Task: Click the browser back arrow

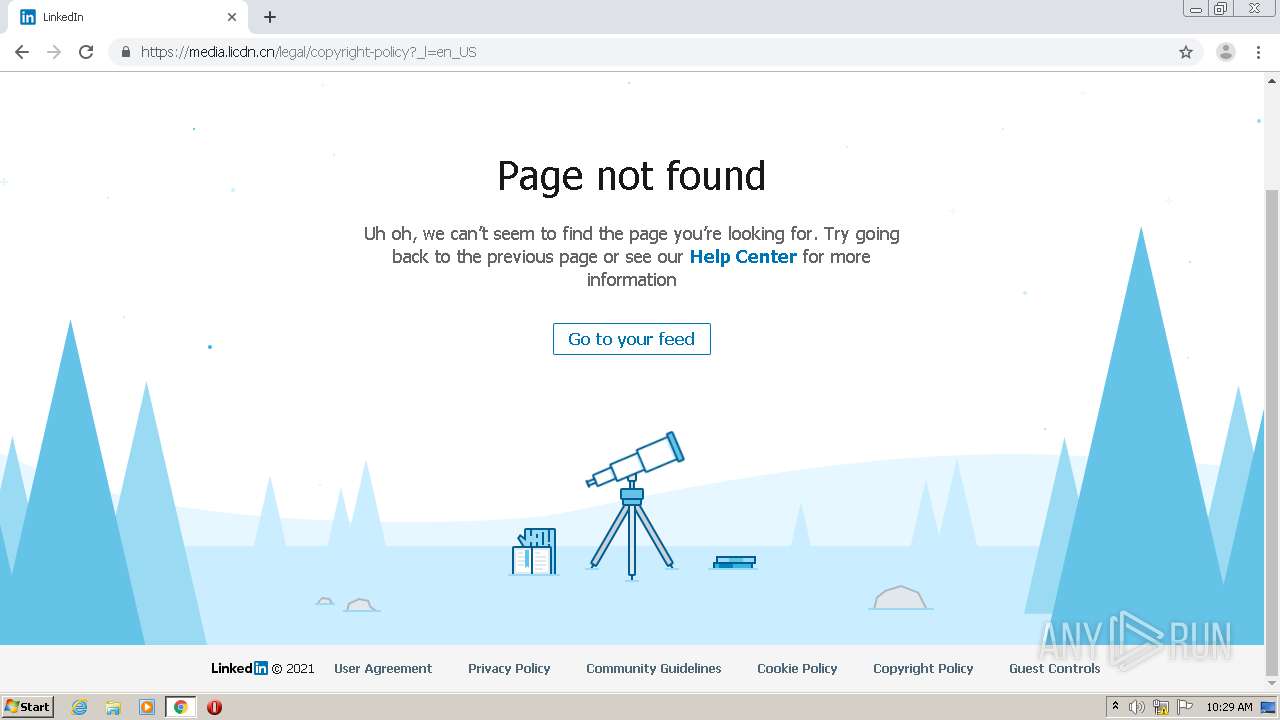Action: click(x=22, y=52)
